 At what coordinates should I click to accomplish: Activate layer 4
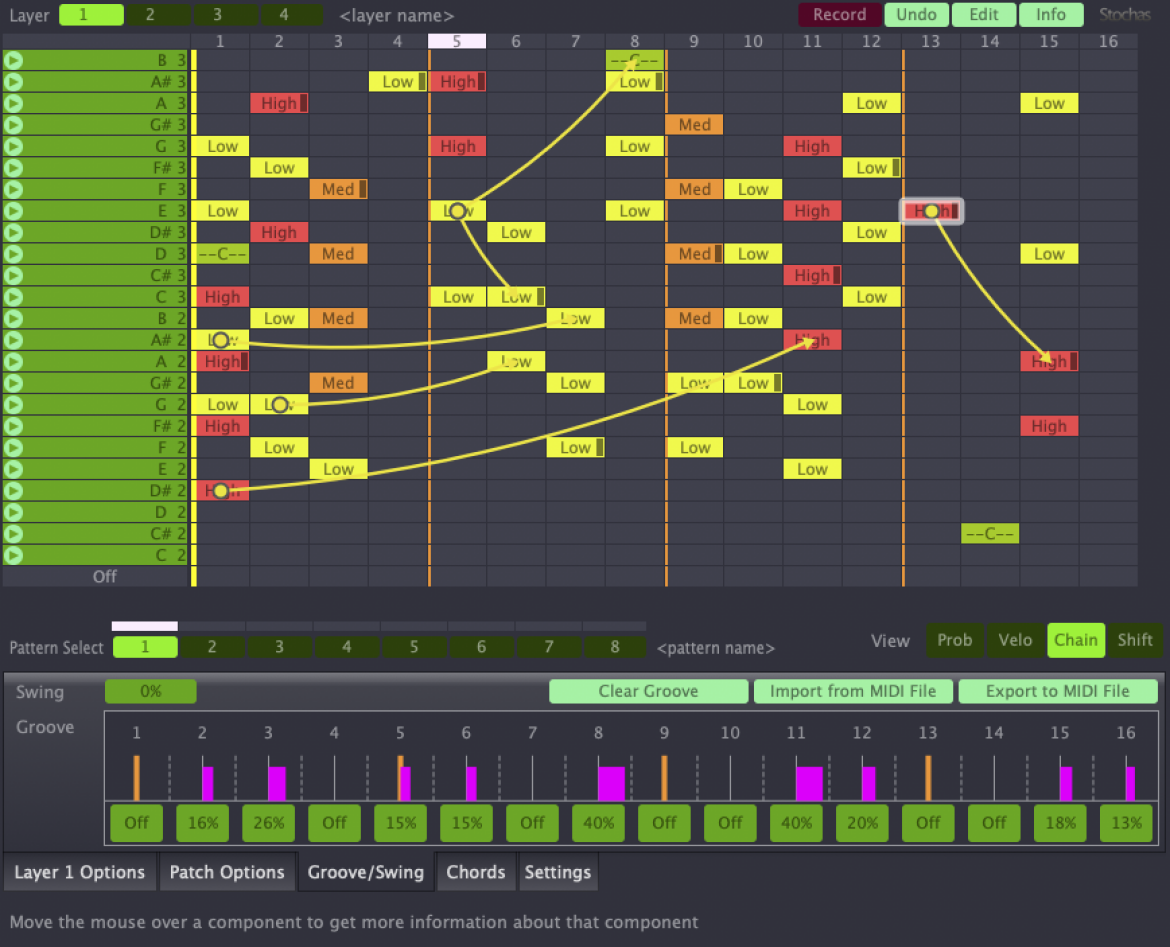pos(292,15)
